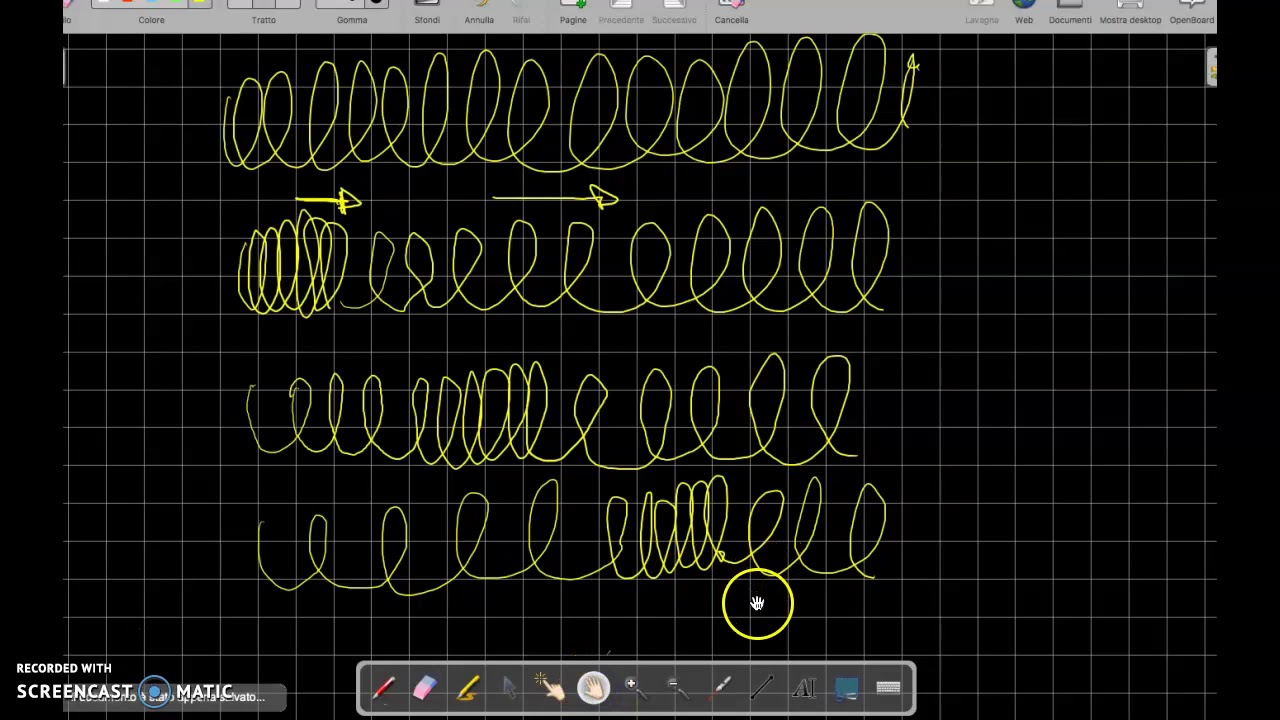This screenshot has height=720, width=1280.
Task: Select the yellow highlighter tool
Action: point(467,688)
